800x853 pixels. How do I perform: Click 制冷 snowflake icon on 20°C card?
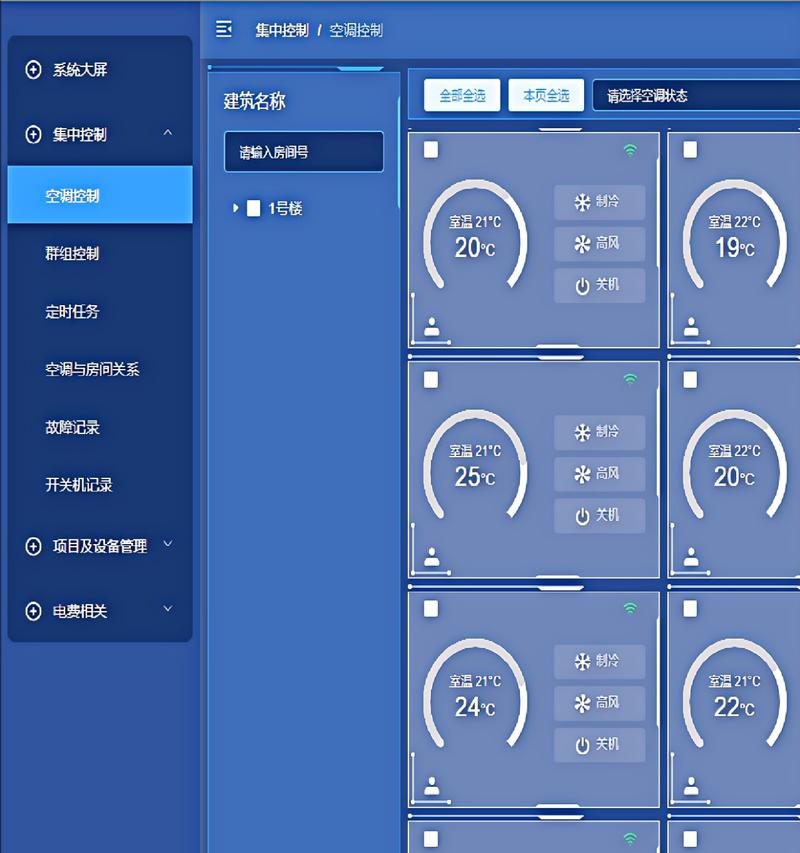coord(582,202)
